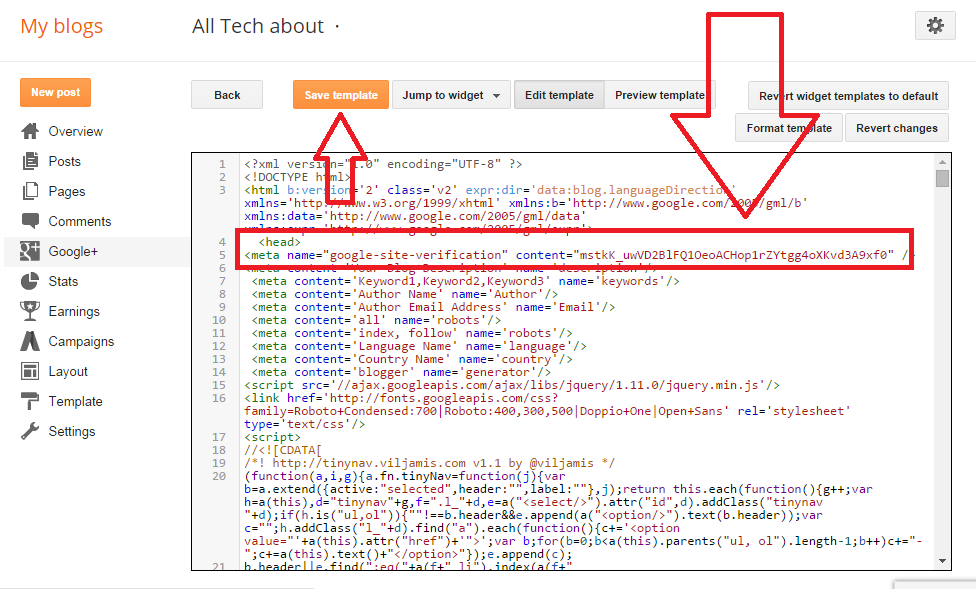Image resolution: width=976 pixels, height=589 pixels.
Task: Click the orange Save template button
Action: pos(341,95)
